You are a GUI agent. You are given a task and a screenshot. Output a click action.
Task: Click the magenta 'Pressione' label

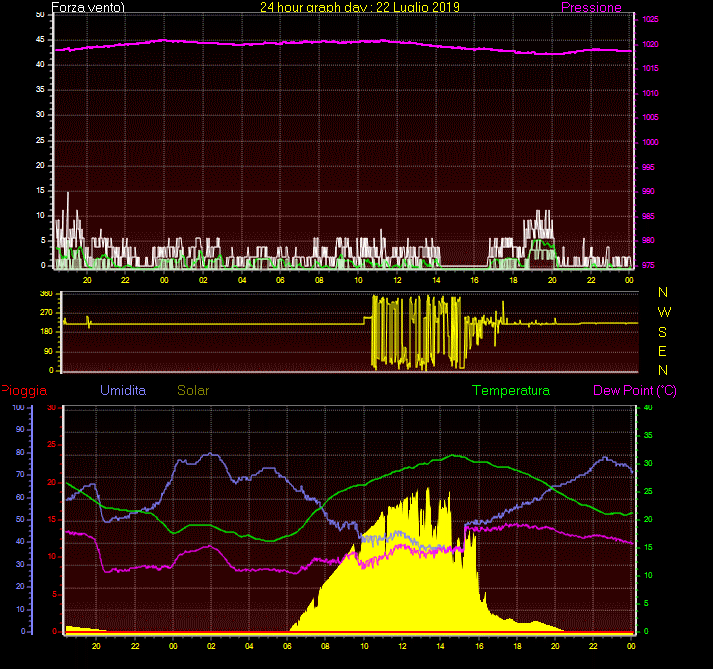591,7
